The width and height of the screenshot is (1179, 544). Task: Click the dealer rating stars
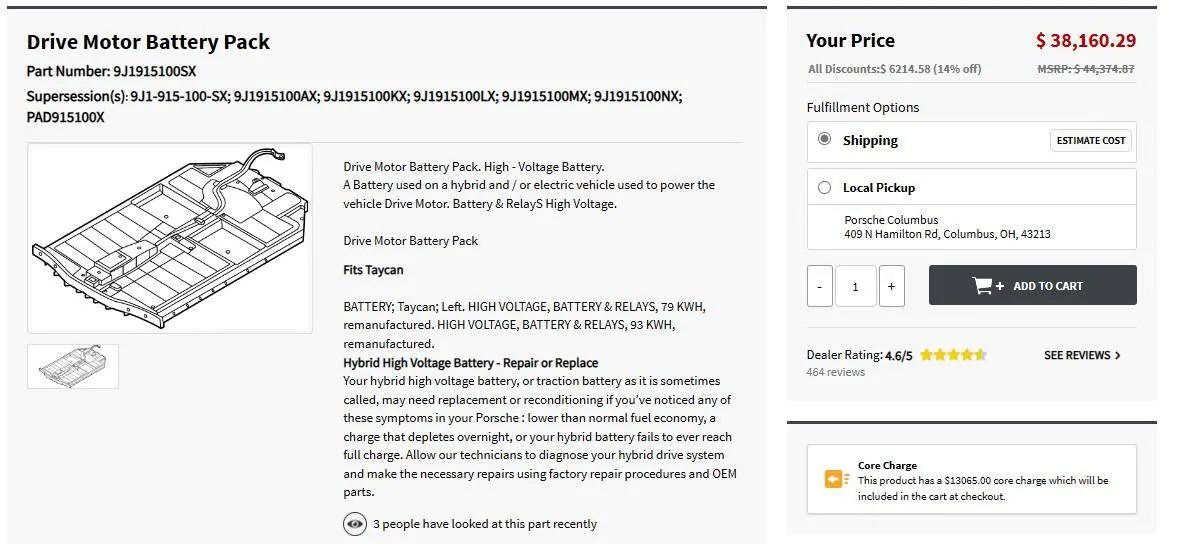tap(953, 355)
